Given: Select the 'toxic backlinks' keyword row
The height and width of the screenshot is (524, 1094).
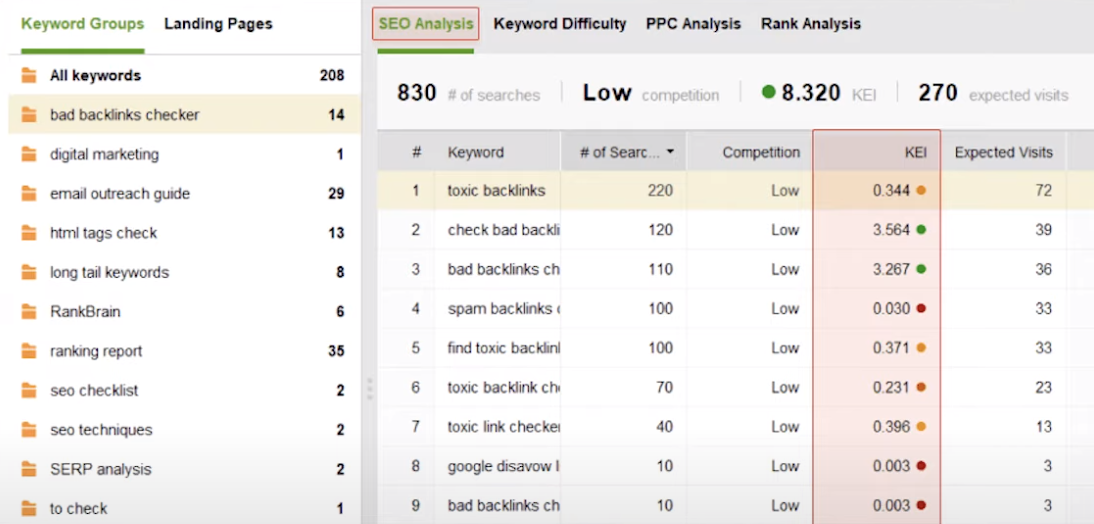Looking at the screenshot, I should click(497, 191).
